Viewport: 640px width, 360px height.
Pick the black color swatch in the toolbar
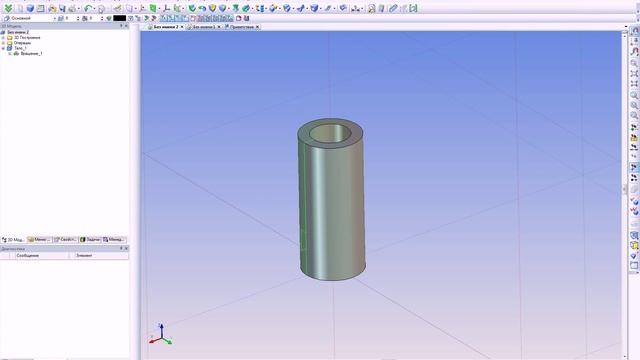[120, 18]
